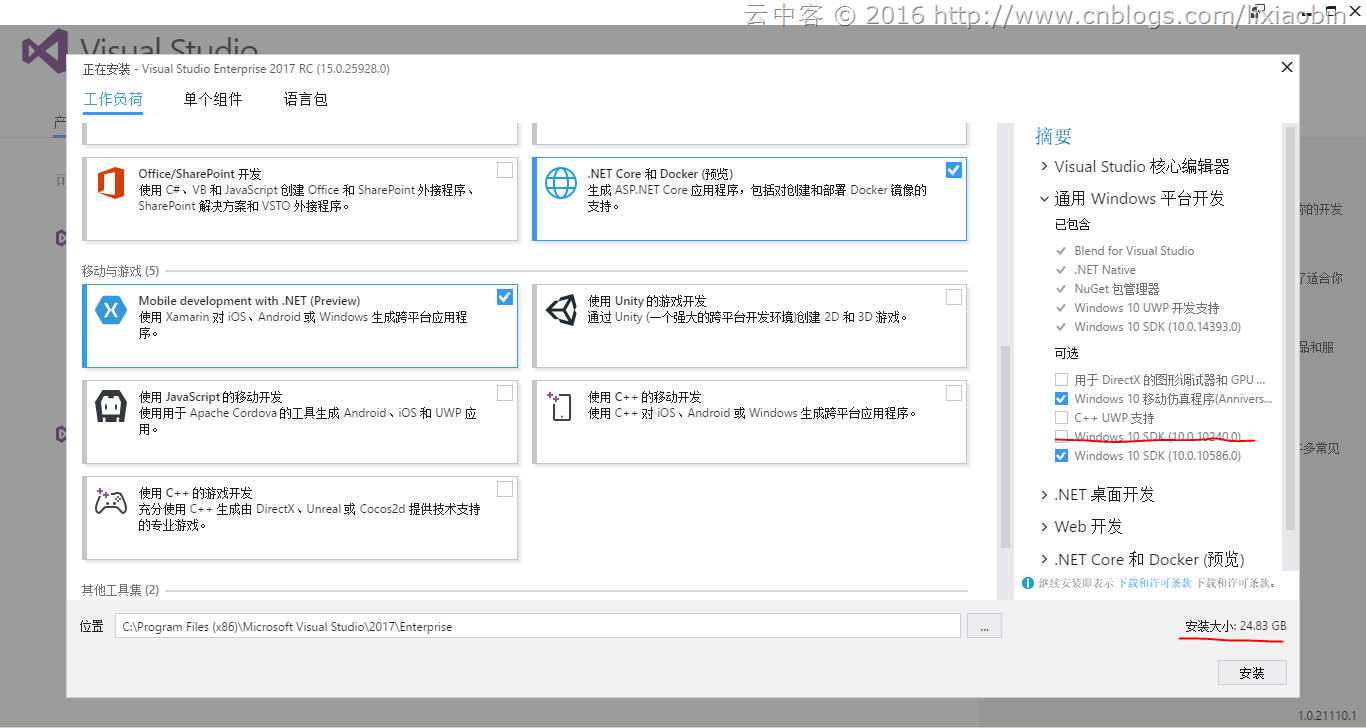This screenshot has width=1366, height=728.
Task: Click the Xamarin mobile development icon
Action: 109,310
